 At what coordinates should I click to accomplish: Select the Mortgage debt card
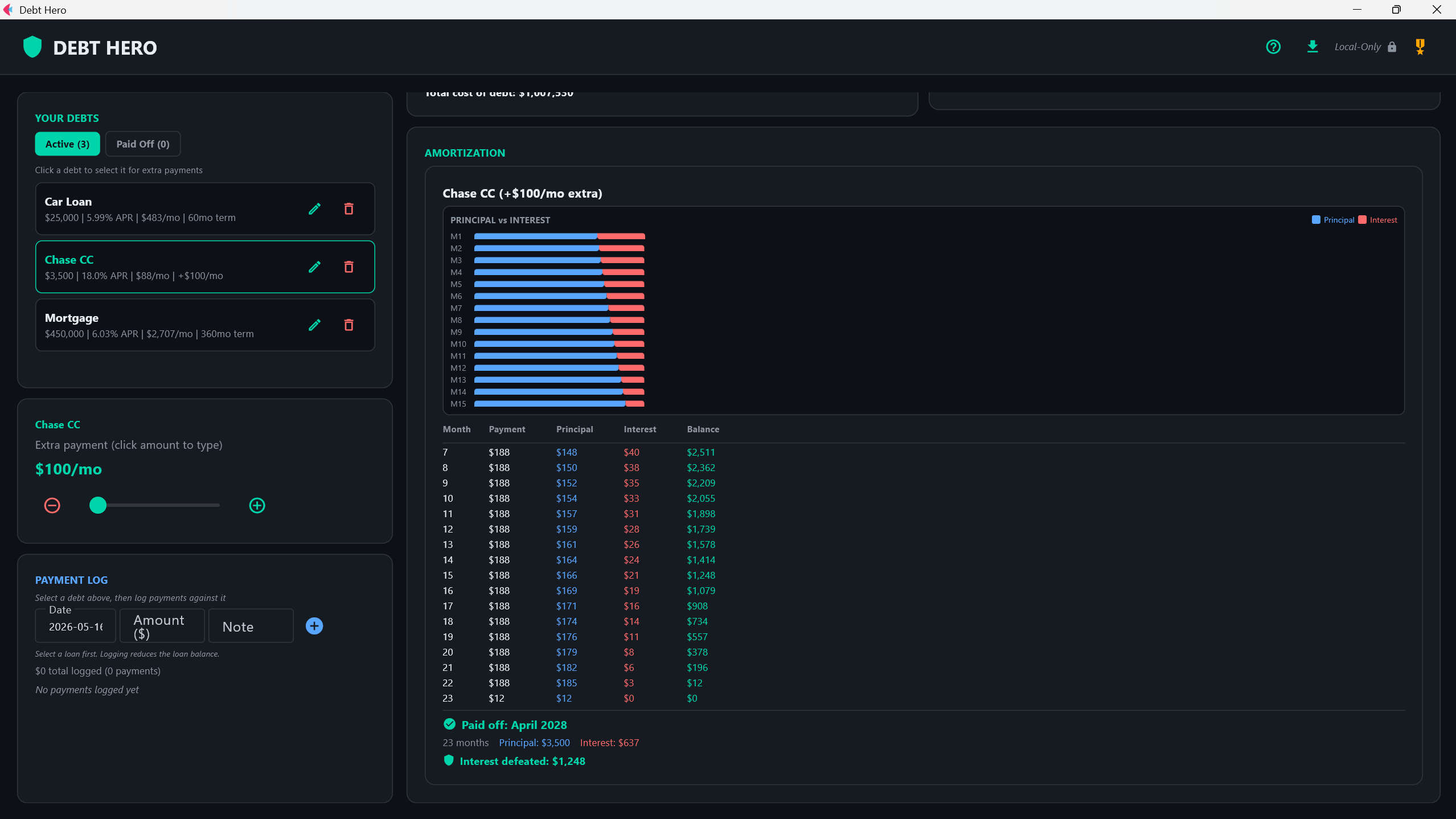pos(205,325)
